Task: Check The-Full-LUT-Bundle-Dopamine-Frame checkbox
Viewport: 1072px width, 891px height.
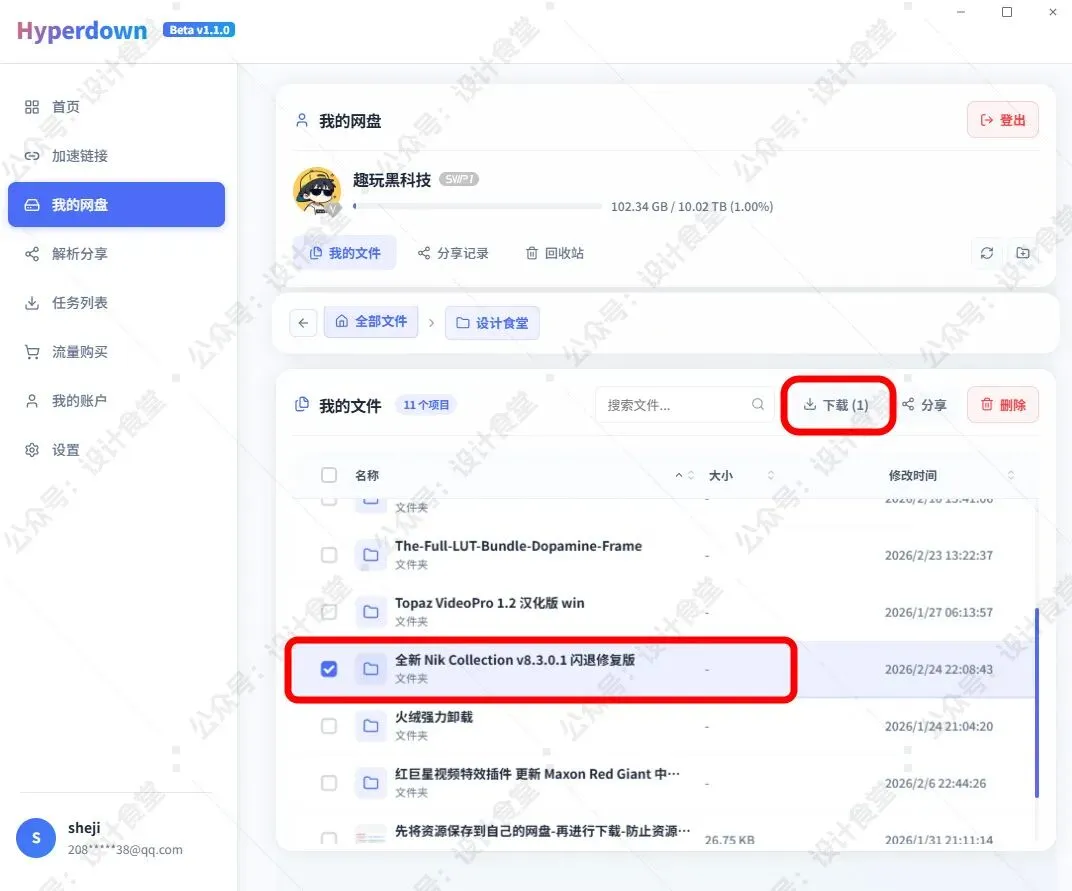Action: tap(329, 555)
